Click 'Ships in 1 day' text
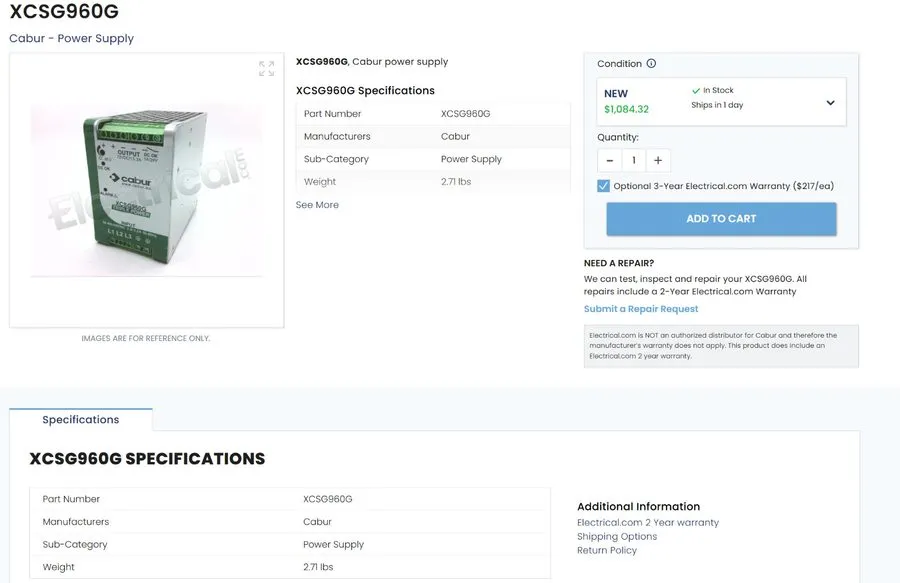Viewport: 900px width, 583px height. 717,105
